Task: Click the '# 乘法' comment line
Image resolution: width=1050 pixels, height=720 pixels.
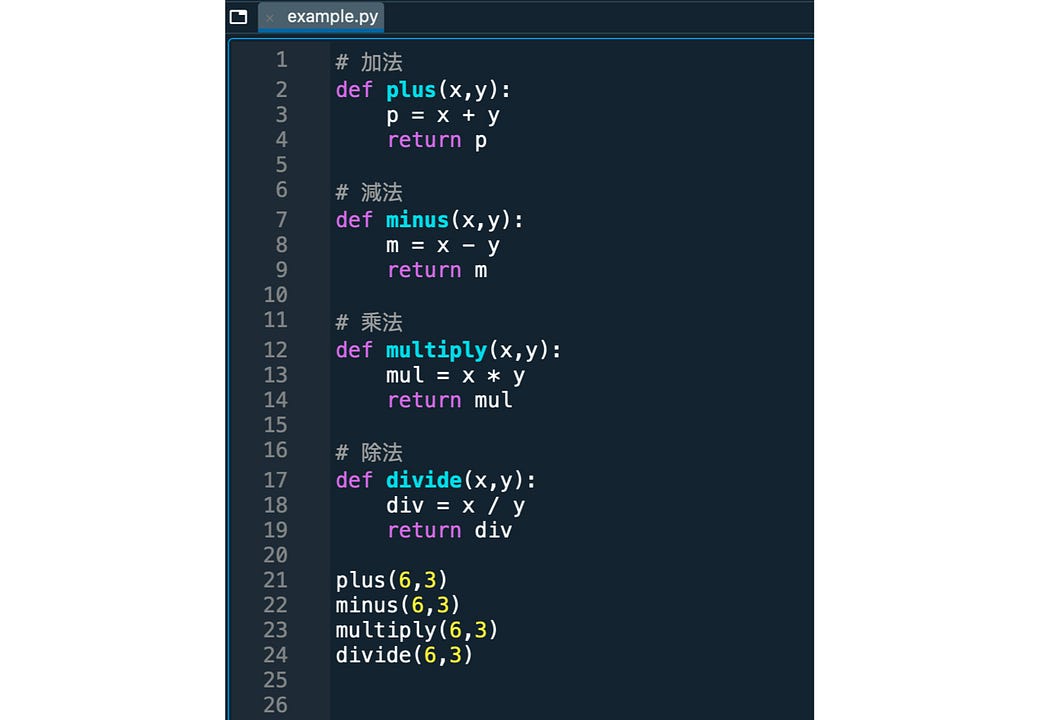Action: pyautogui.click(x=369, y=322)
